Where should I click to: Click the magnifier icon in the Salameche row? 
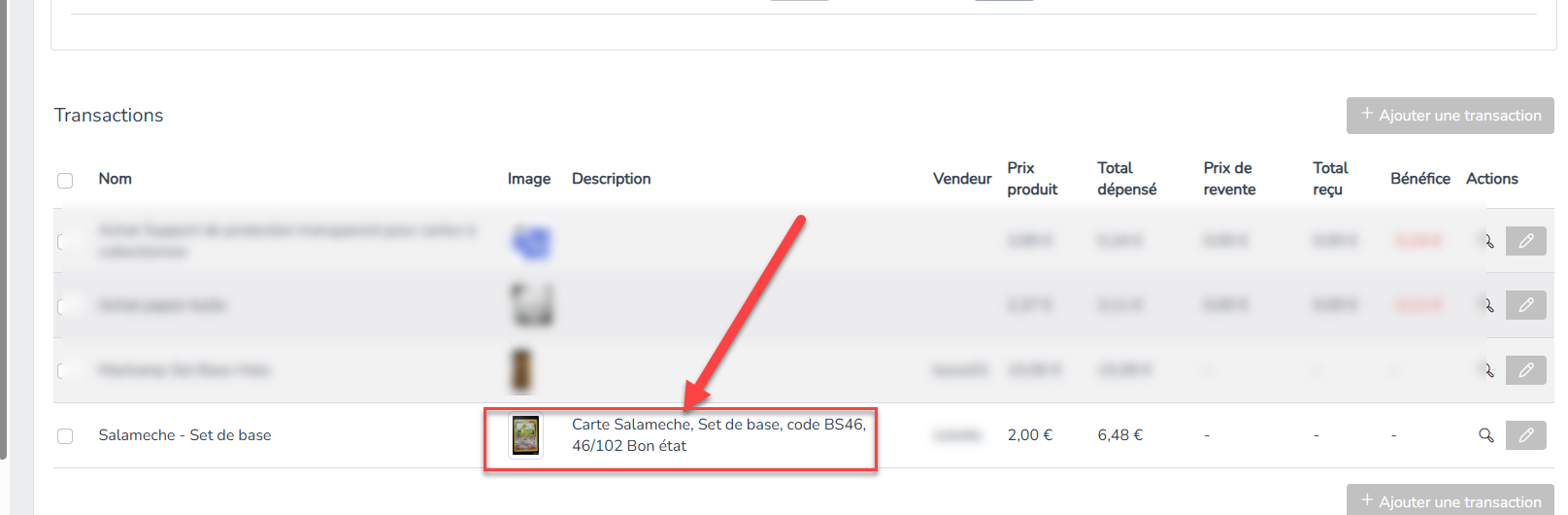point(1485,435)
